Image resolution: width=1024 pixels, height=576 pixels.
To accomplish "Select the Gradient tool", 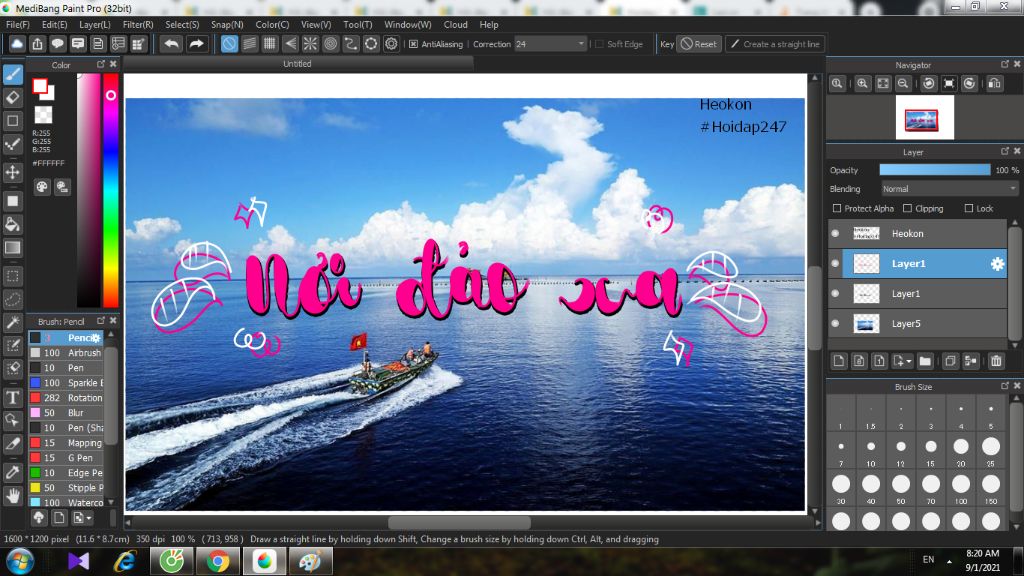I will click(12, 248).
